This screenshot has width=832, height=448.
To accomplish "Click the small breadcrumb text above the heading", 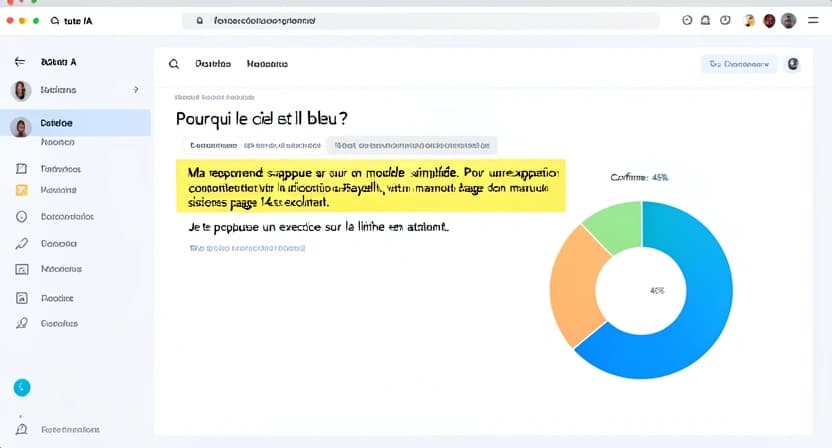I will 214,97.
